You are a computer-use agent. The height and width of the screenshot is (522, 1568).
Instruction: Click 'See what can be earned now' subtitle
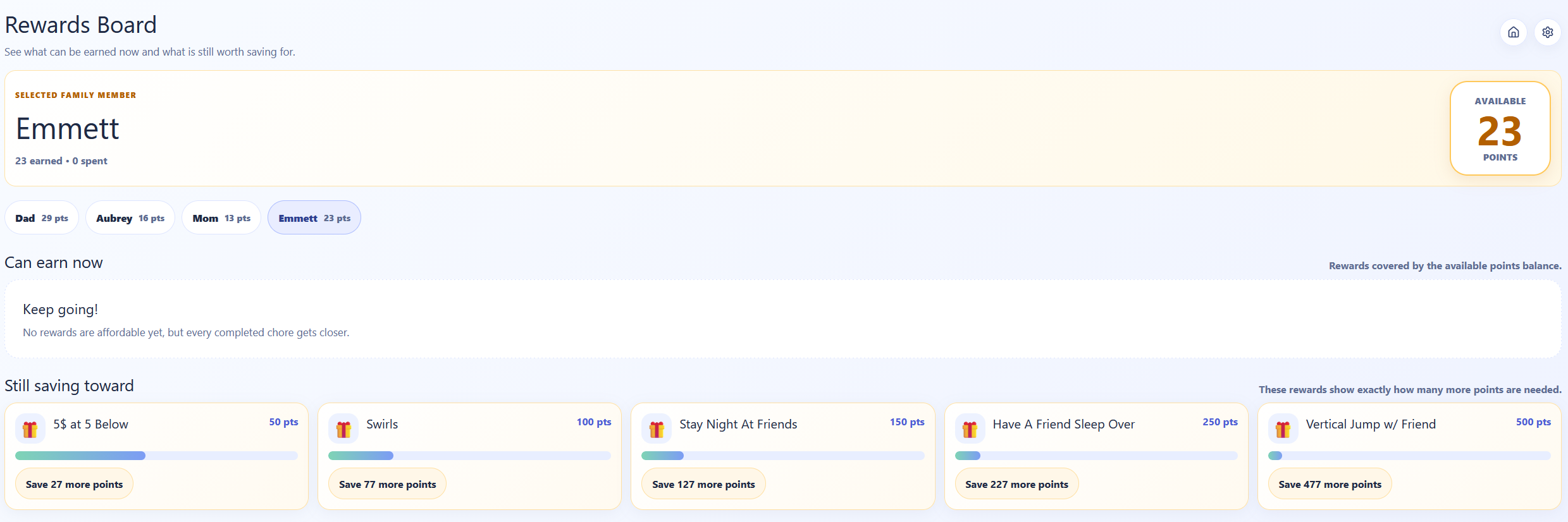pyautogui.click(x=150, y=52)
